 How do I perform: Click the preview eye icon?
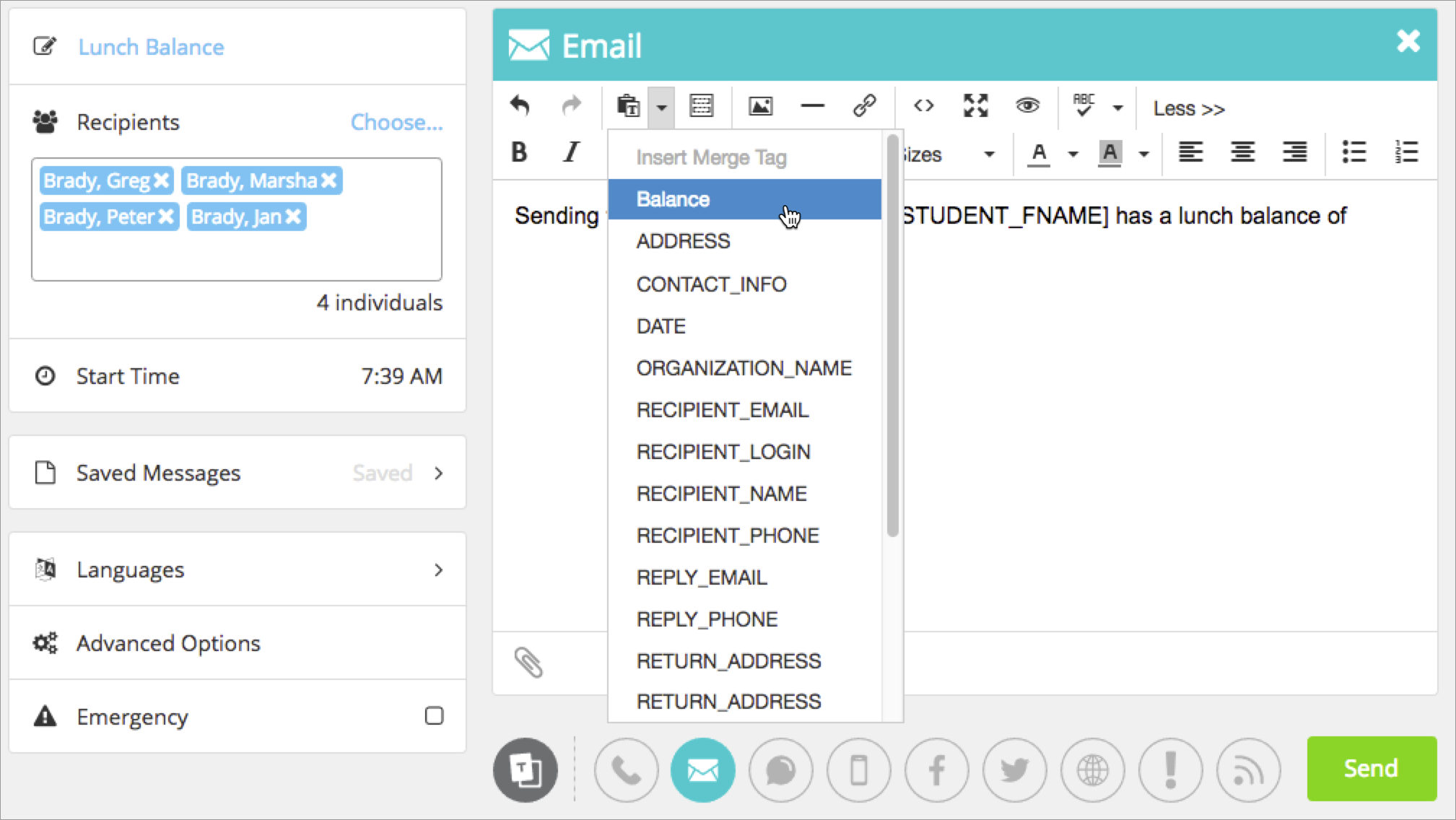(x=1027, y=106)
